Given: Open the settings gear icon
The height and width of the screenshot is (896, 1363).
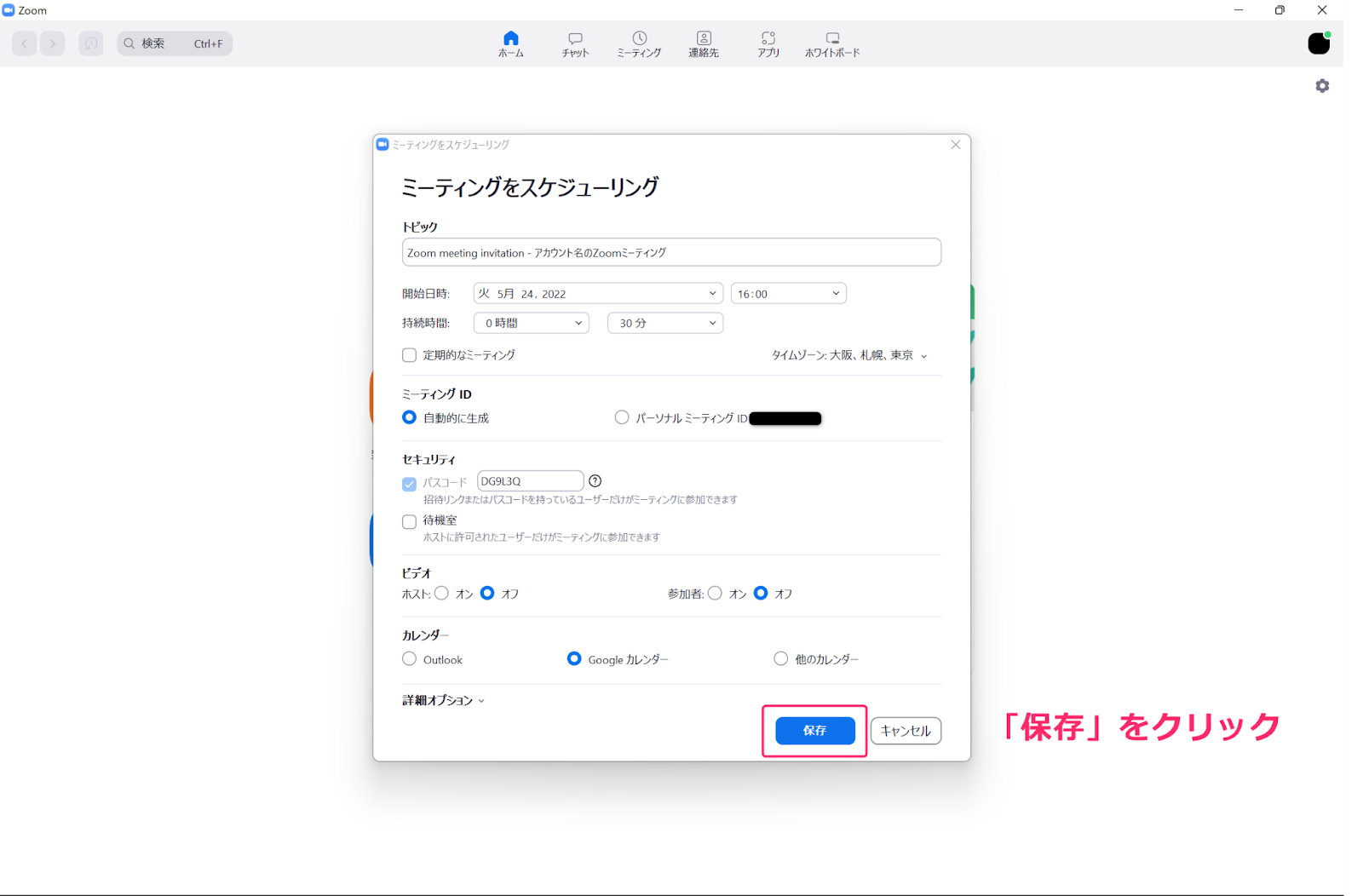Looking at the screenshot, I should coord(1322,86).
